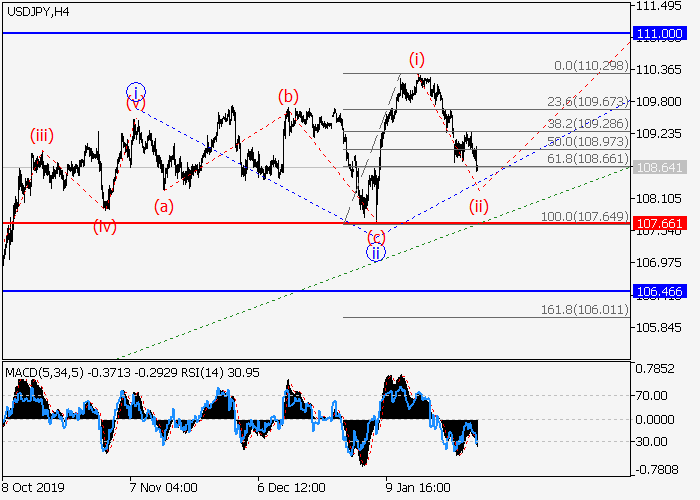Click the red (iv) wave label
The width and height of the screenshot is (700, 500).
[x=105, y=226]
